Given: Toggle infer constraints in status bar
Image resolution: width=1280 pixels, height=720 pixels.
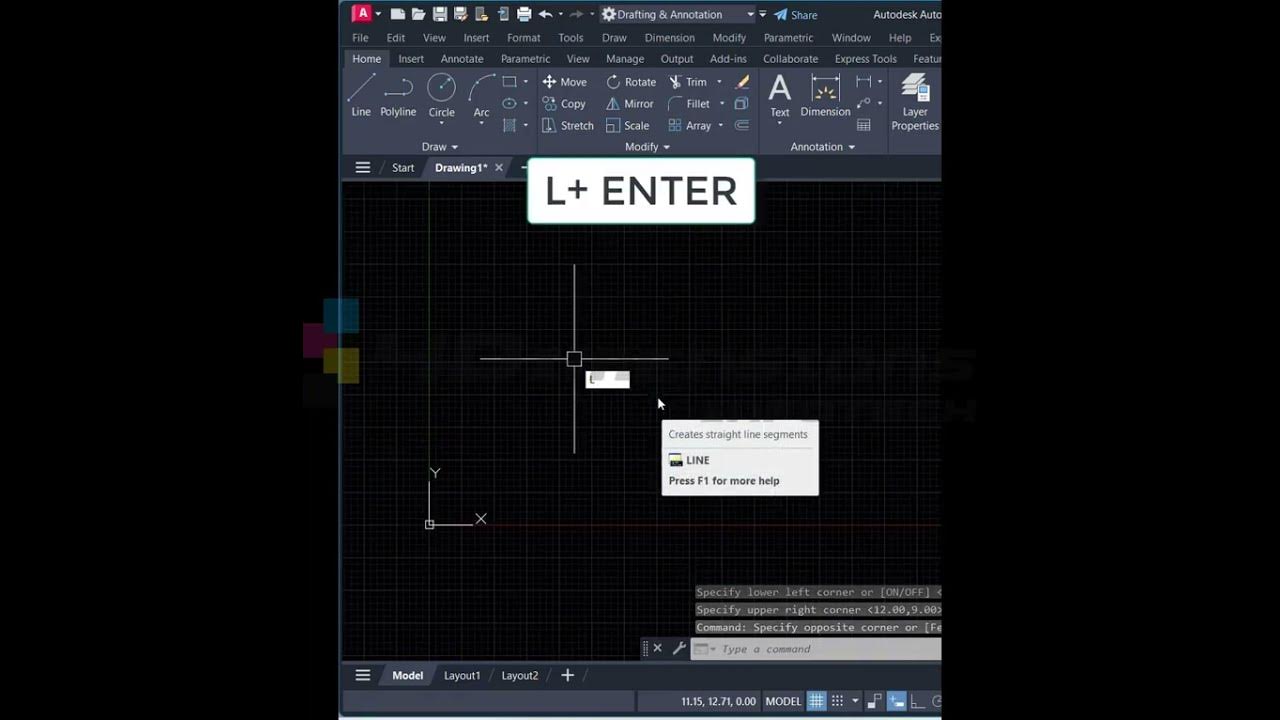Looking at the screenshot, I should coord(874,701).
